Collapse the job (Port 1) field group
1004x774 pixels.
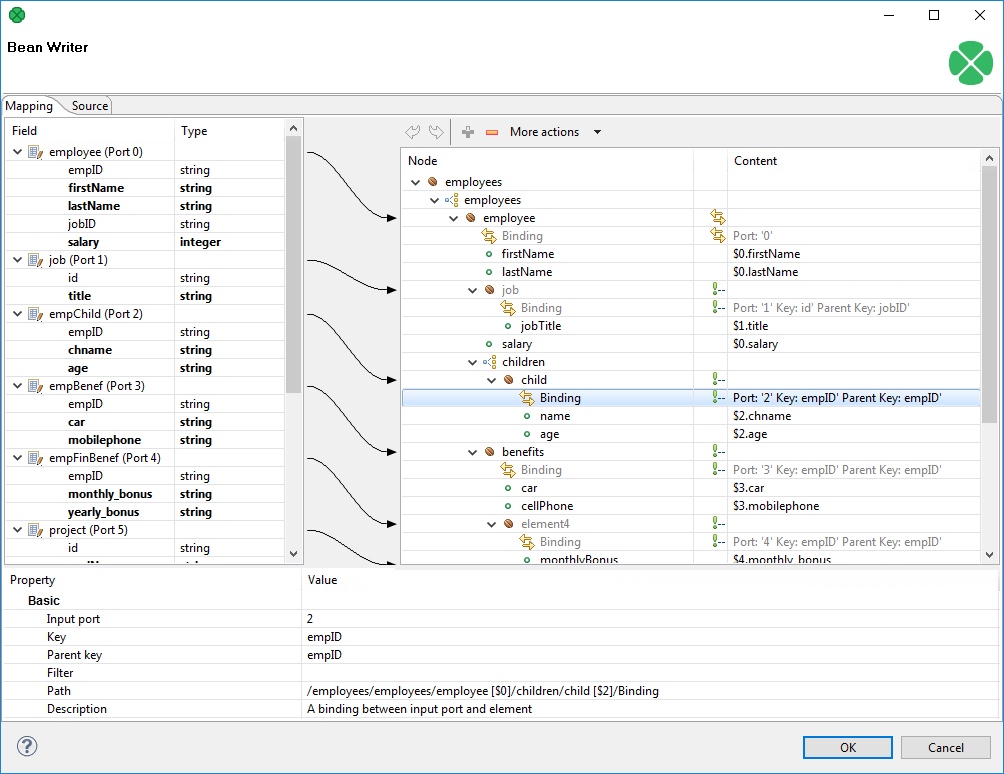(x=18, y=260)
